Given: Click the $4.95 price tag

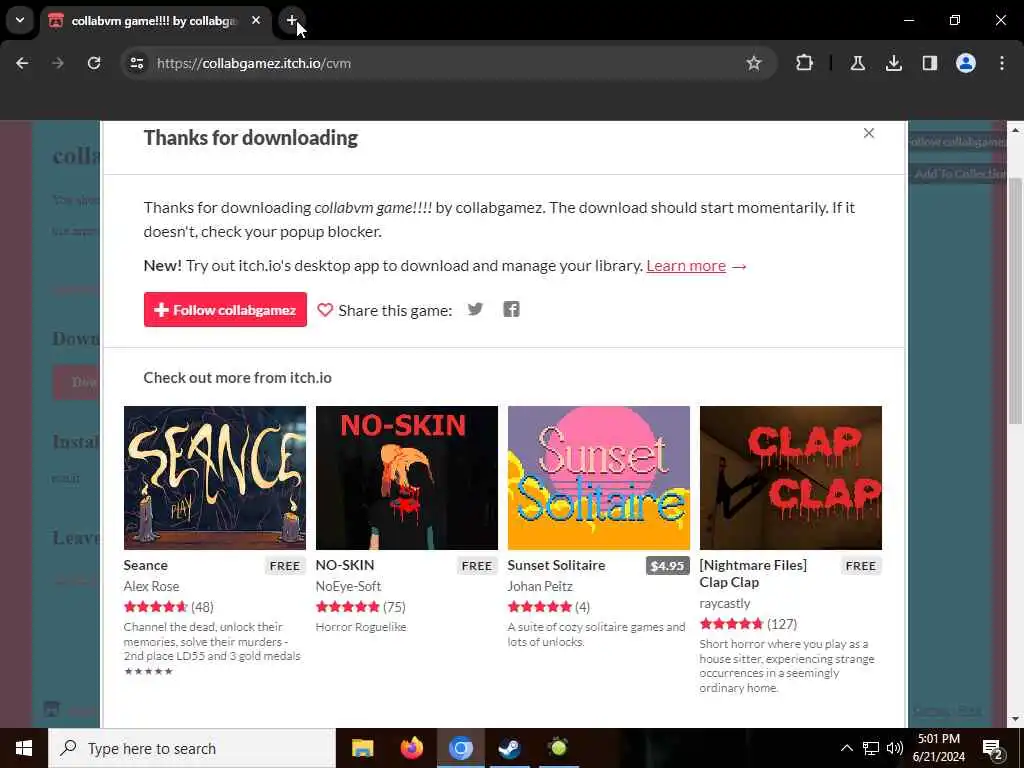Looking at the screenshot, I should click(667, 566).
